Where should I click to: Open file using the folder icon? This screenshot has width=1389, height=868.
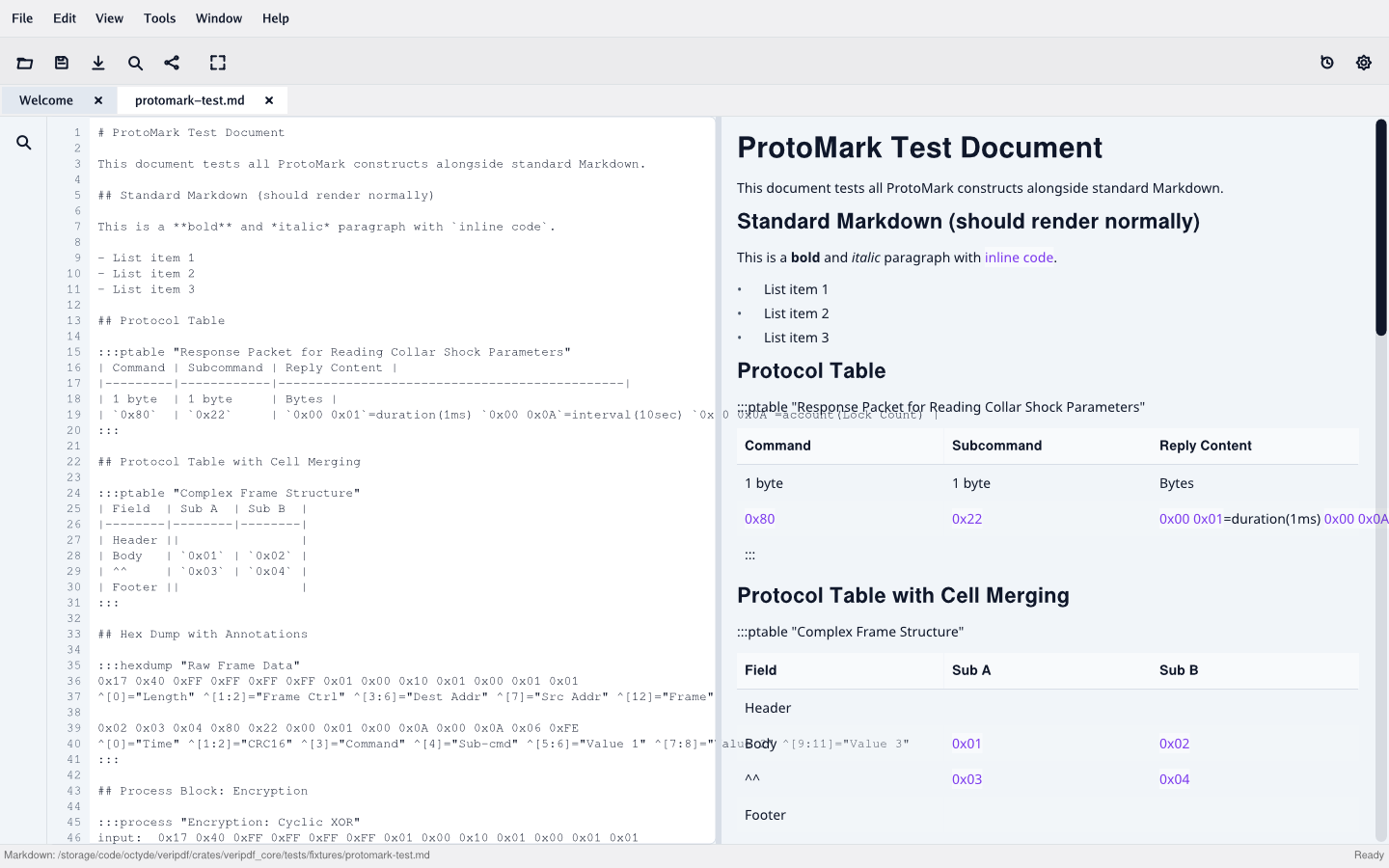pyautogui.click(x=25, y=63)
